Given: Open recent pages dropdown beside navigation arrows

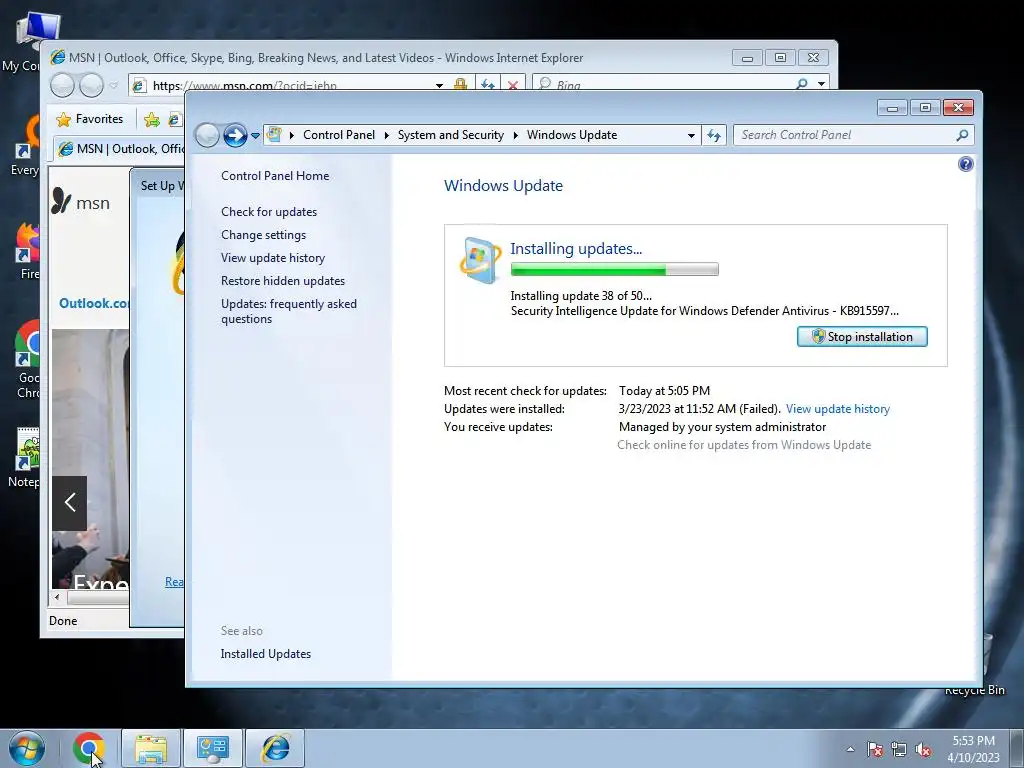Looking at the screenshot, I should pos(255,136).
